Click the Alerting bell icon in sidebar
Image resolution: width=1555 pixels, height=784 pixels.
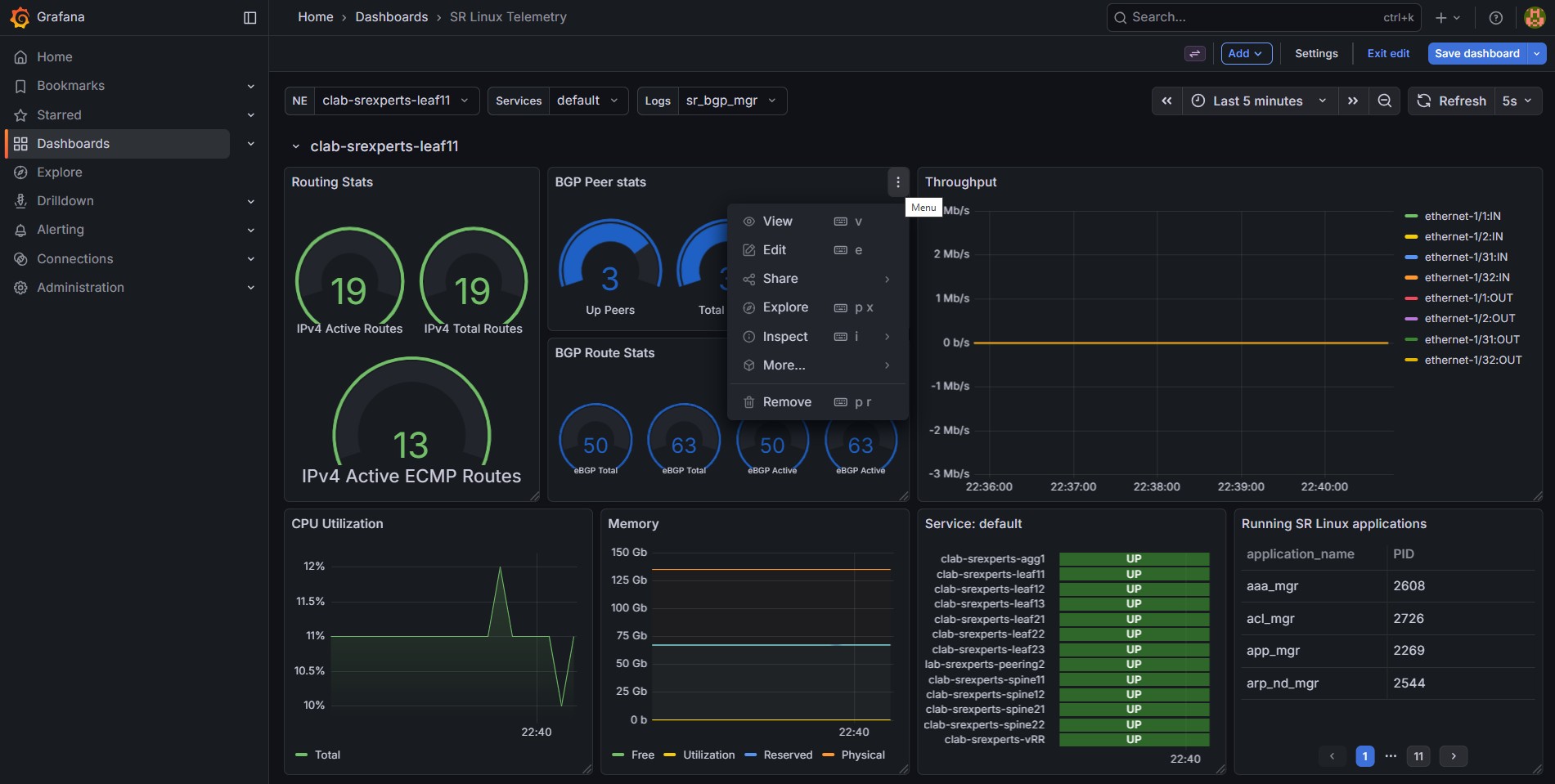pyautogui.click(x=21, y=230)
